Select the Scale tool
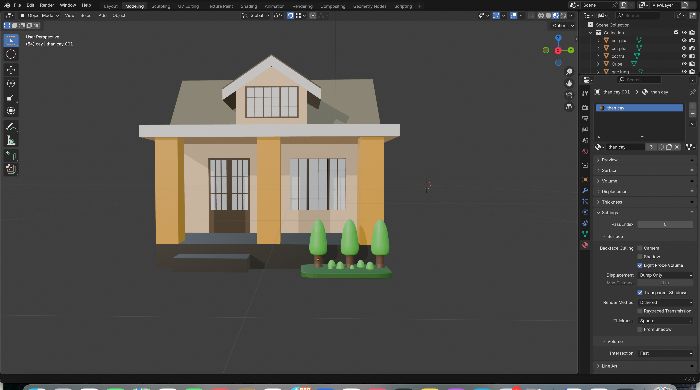The width and height of the screenshot is (700, 390). (11, 97)
